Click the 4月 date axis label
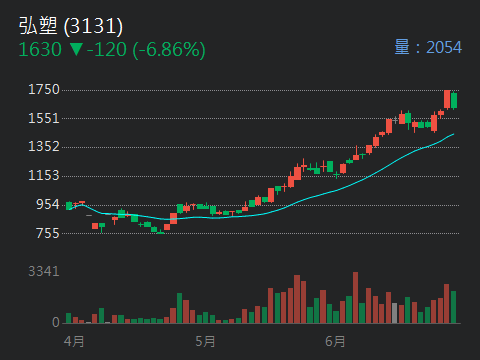The height and width of the screenshot is (360, 480). coord(74,341)
